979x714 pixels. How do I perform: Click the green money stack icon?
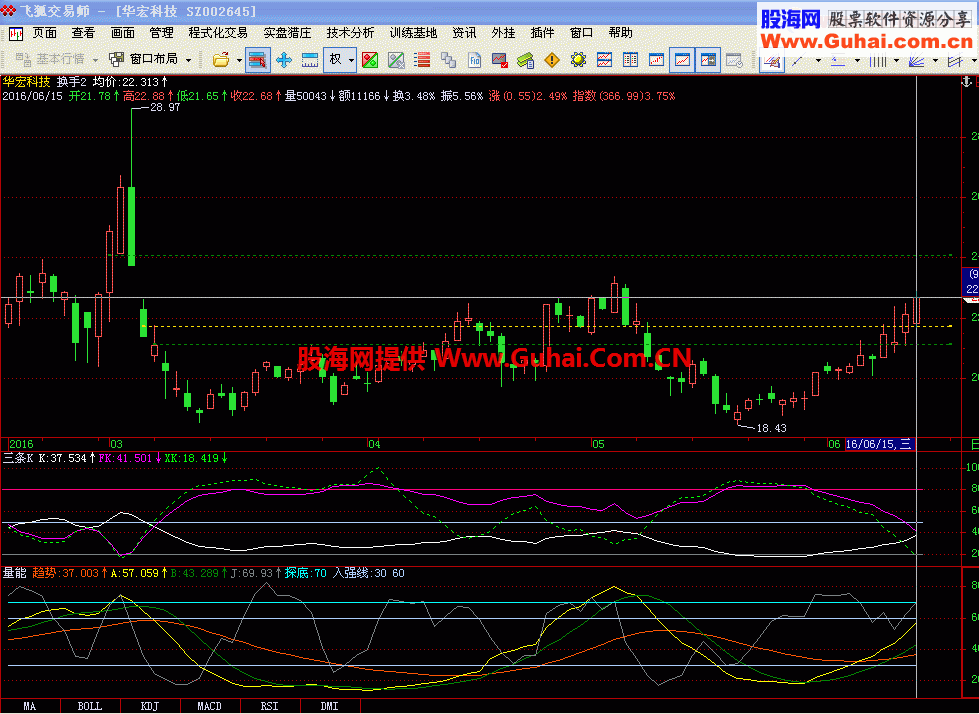[x=525, y=60]
